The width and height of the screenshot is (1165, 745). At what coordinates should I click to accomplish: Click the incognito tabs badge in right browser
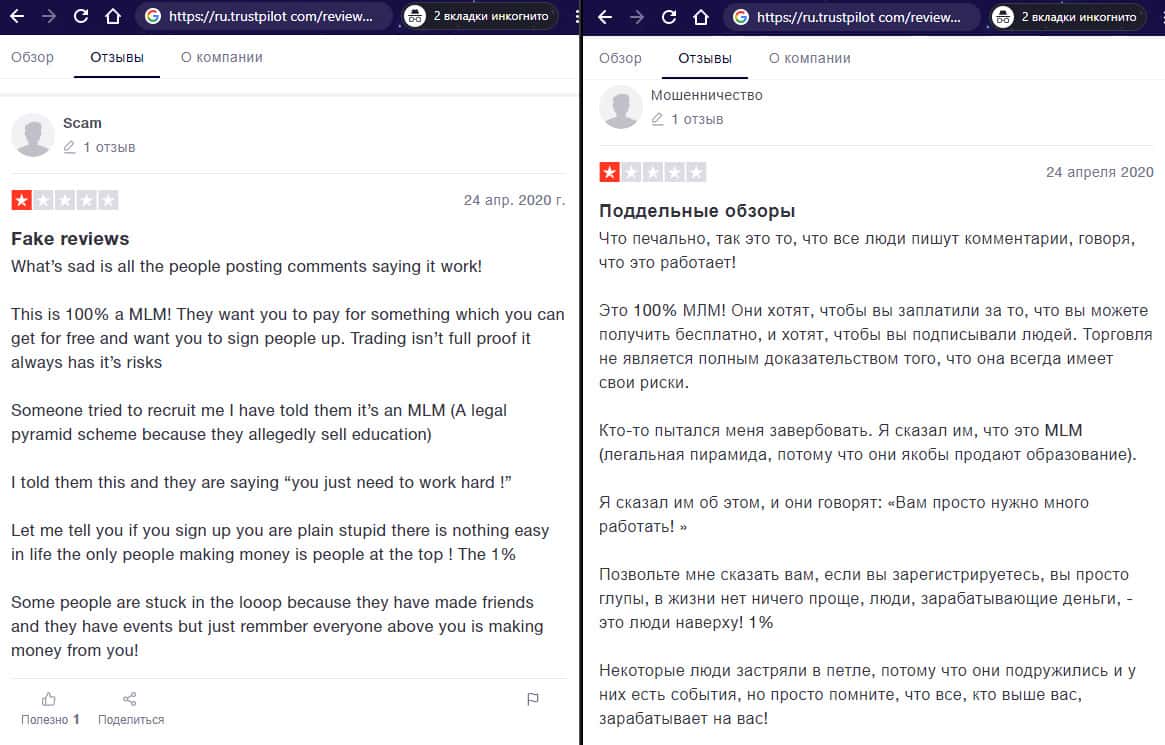(1067, 16)
